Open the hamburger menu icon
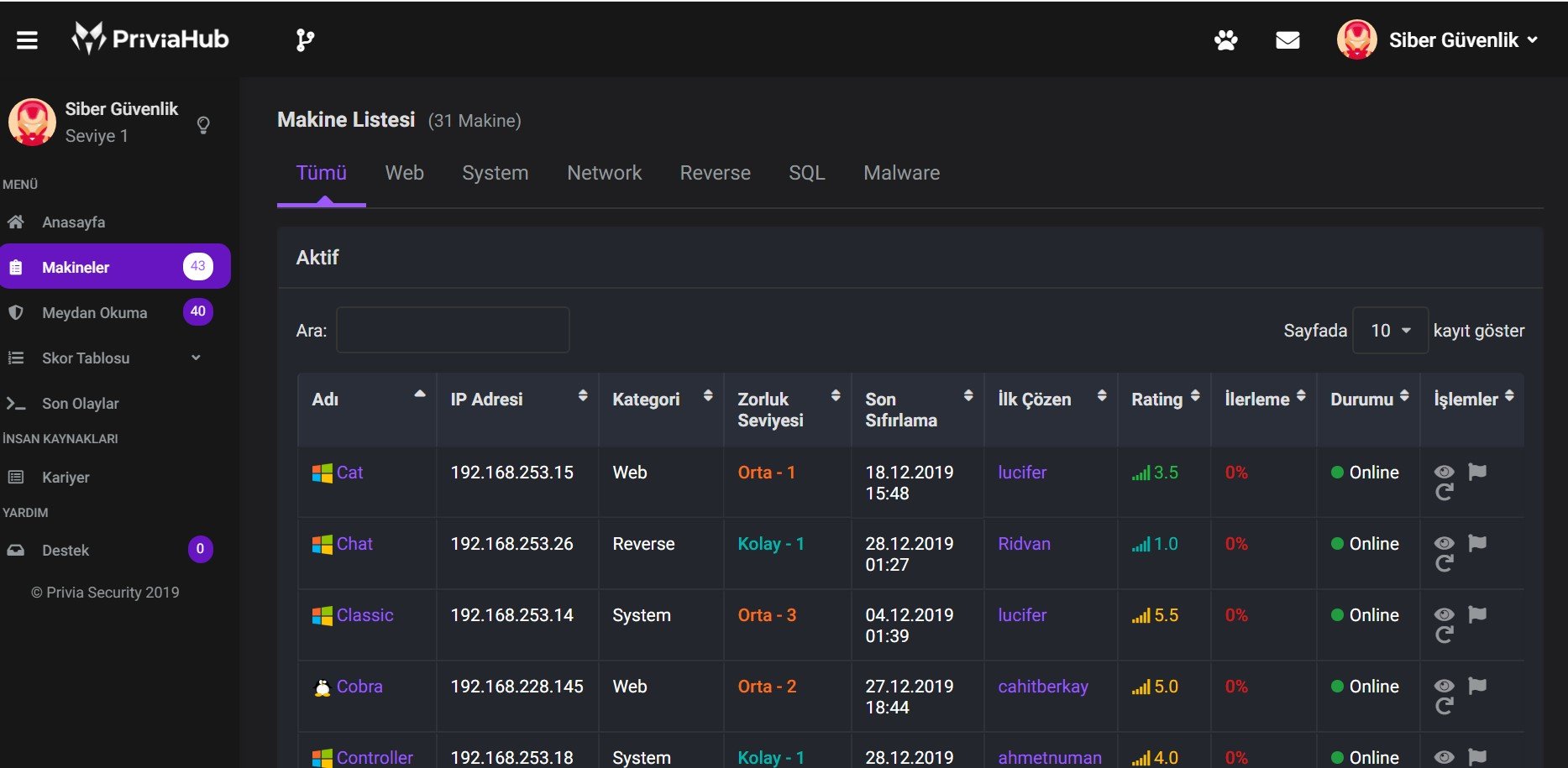Viewport: 1568px width, 768px height. (x=27, y=39)
